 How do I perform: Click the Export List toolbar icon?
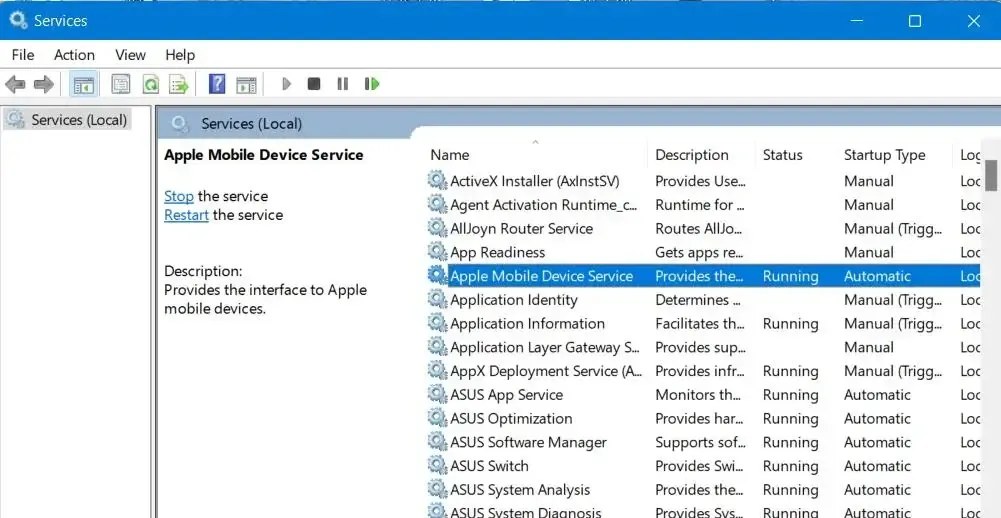point(179,84)
